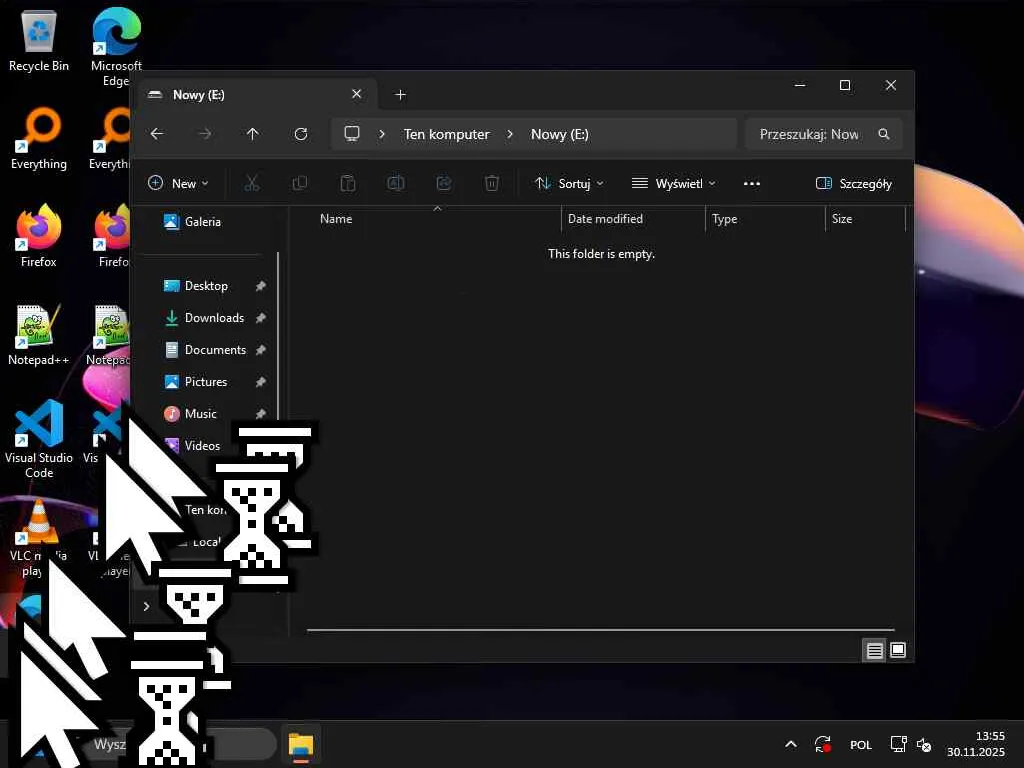Screen dimensions: 1024x768
Task: Click the sync status tray icon
Action: coord(823,744)
